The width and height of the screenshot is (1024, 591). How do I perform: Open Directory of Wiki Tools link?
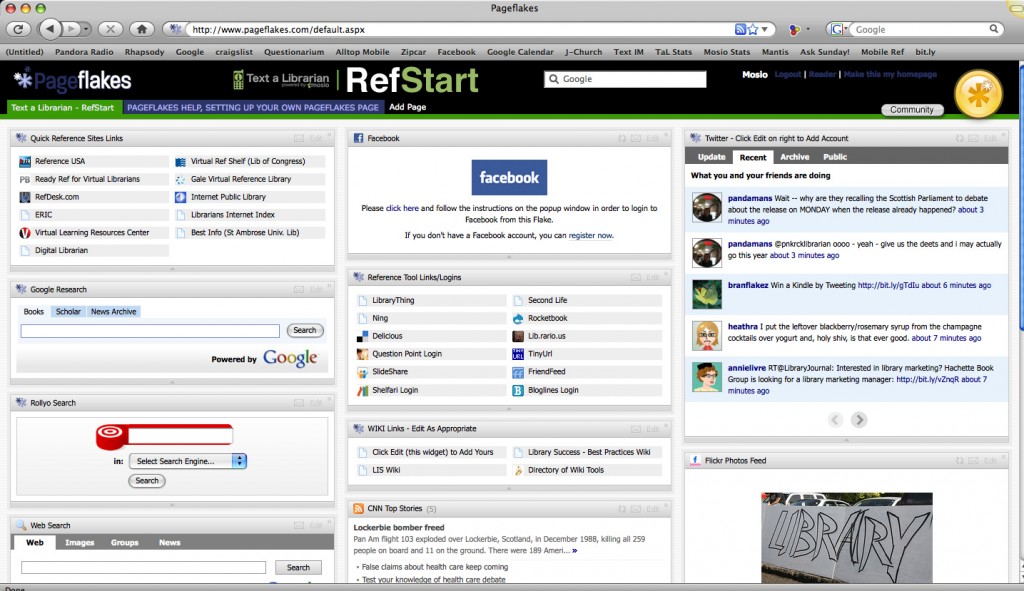[x=566, y=470]
